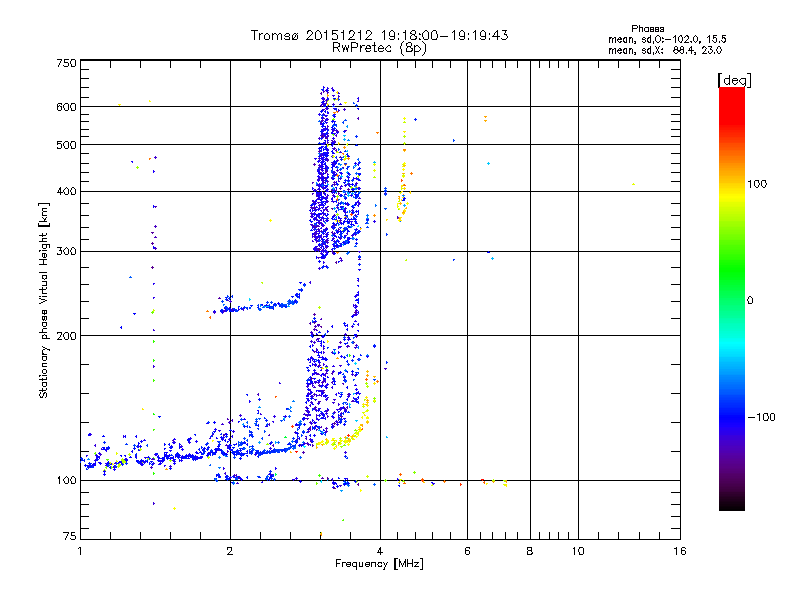Click the rainbow phase colorbar
The height and width of the screenshot is (600, 800).
click(732, 298)
